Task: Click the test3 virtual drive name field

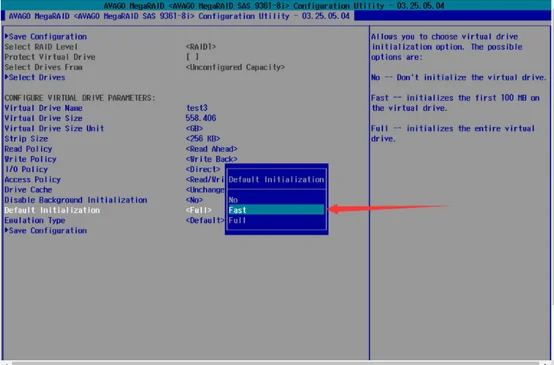Action: tap(197, 108)
